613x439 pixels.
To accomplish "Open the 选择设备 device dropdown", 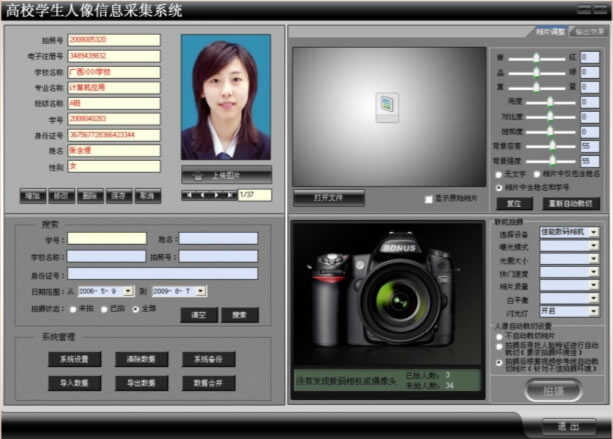I will coord(594,232).
